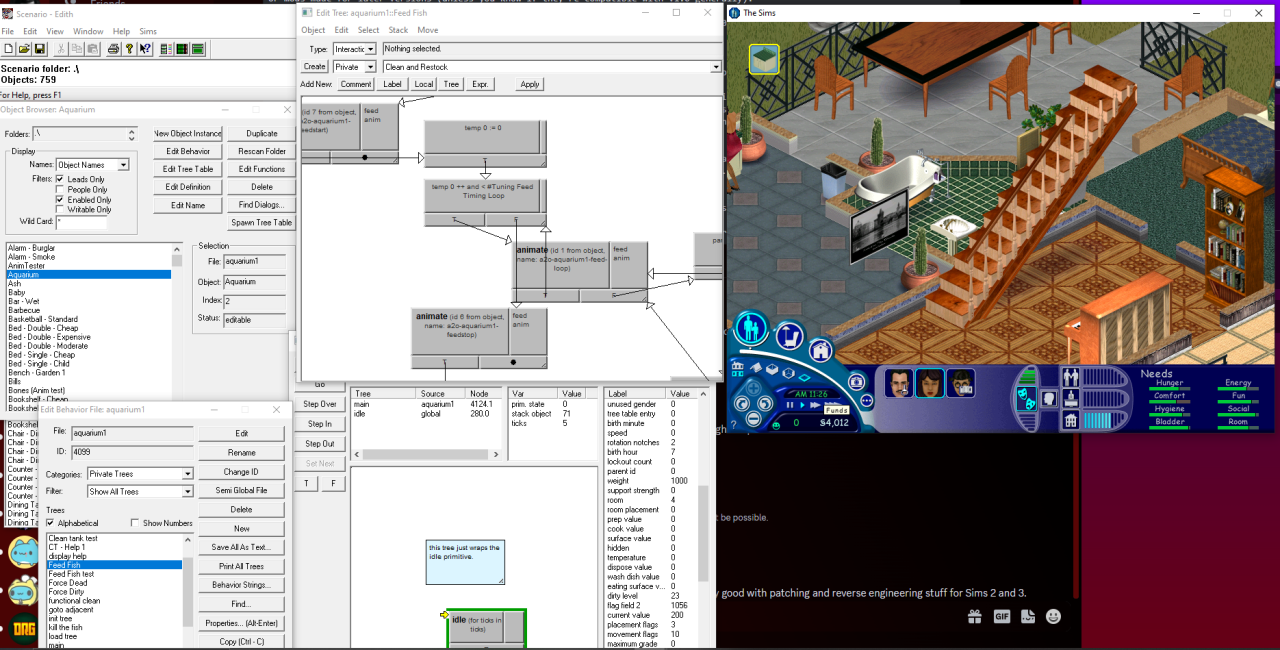Open the Names dropdown showing Object Names
Image resolution: width=1280 pixels, height=650 pixels.
pyautogui.click(x=93, y=165)
